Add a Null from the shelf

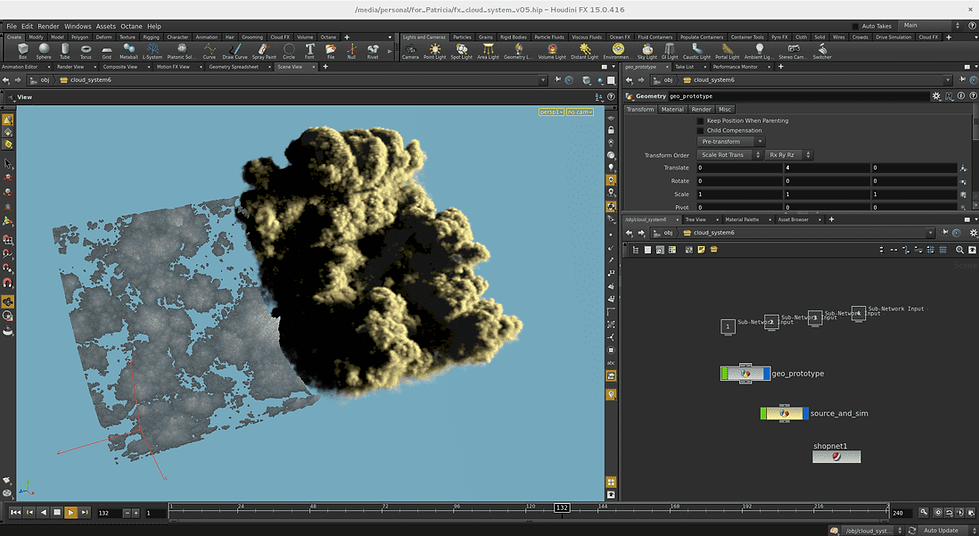coord(352,51)
